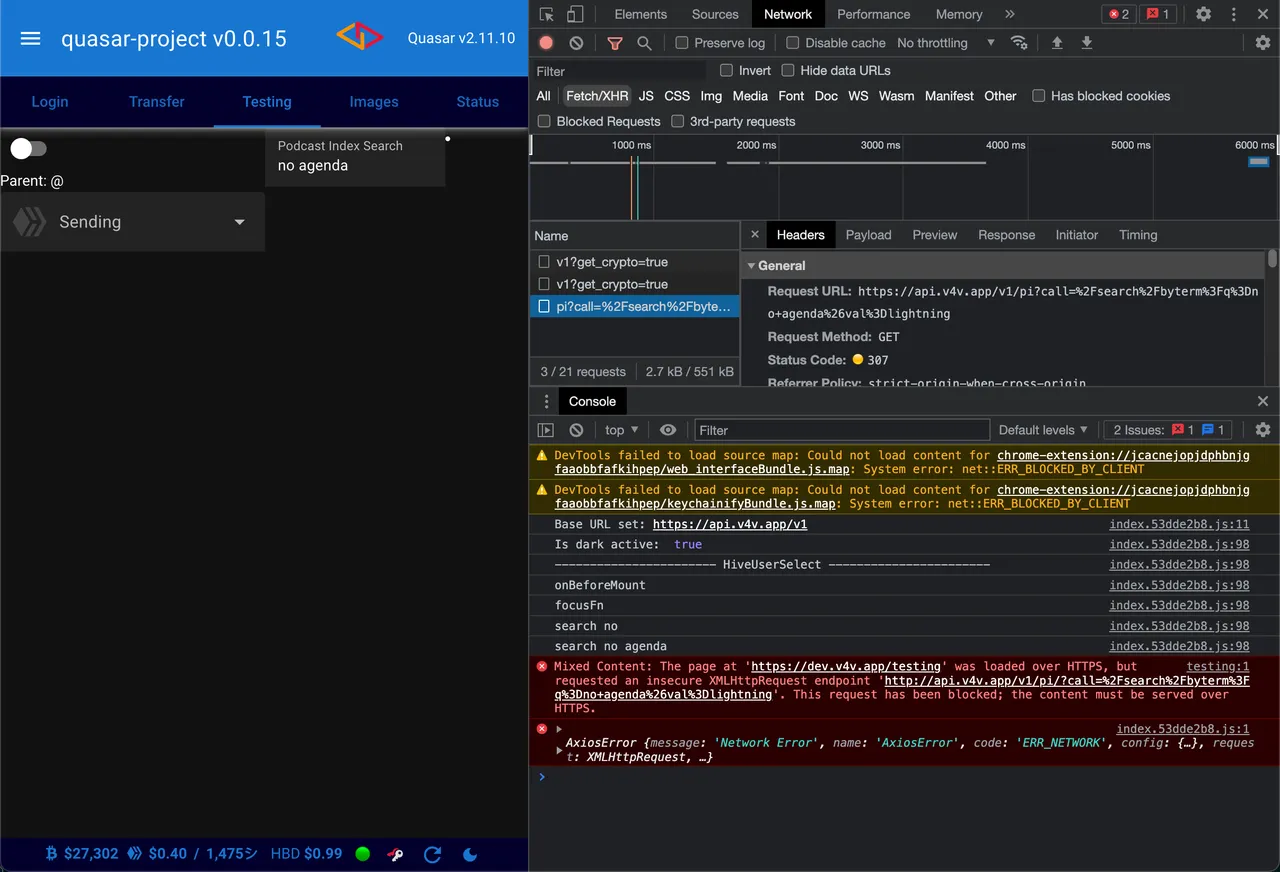Viewport: 1280px width, 872px height.
Task: Show more DevTools tabs with the chevron
Action: [x=1009, y=14]
